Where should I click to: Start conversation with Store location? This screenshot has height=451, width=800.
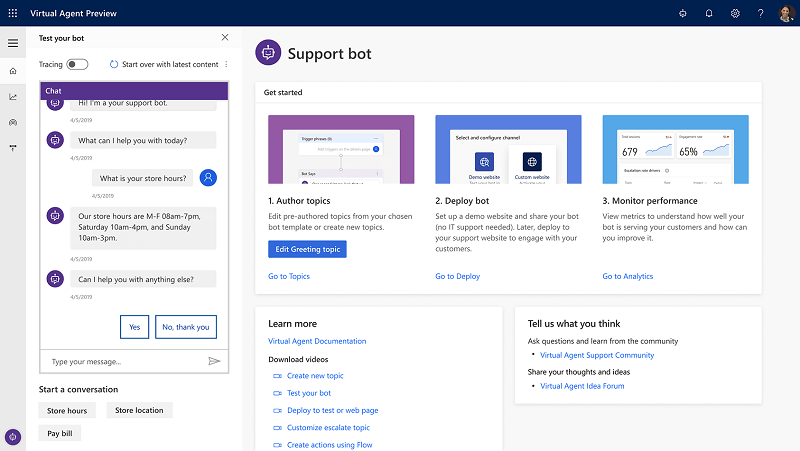click(x=139, y=410)
